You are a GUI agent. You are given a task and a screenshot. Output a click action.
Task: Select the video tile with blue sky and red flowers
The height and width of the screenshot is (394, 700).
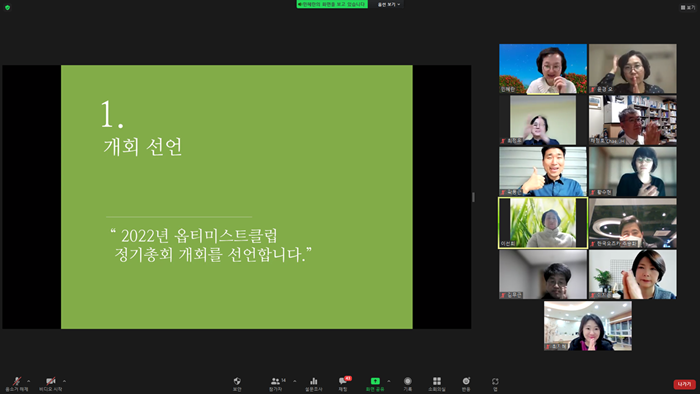click(x=543, y=69)
